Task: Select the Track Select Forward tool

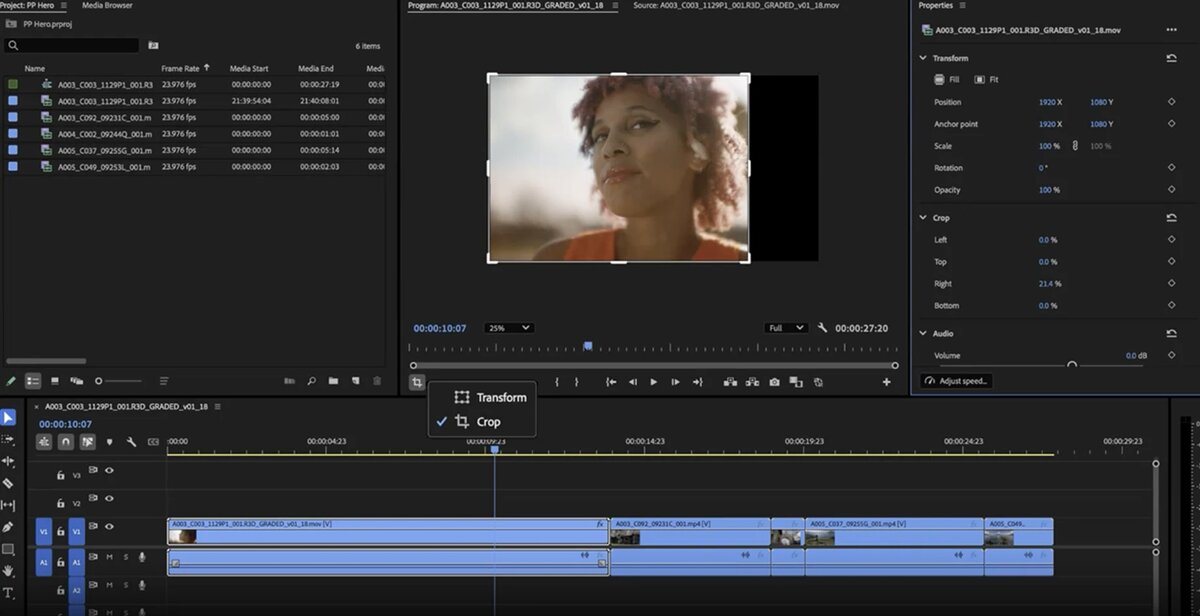Action: pos(8,439)
